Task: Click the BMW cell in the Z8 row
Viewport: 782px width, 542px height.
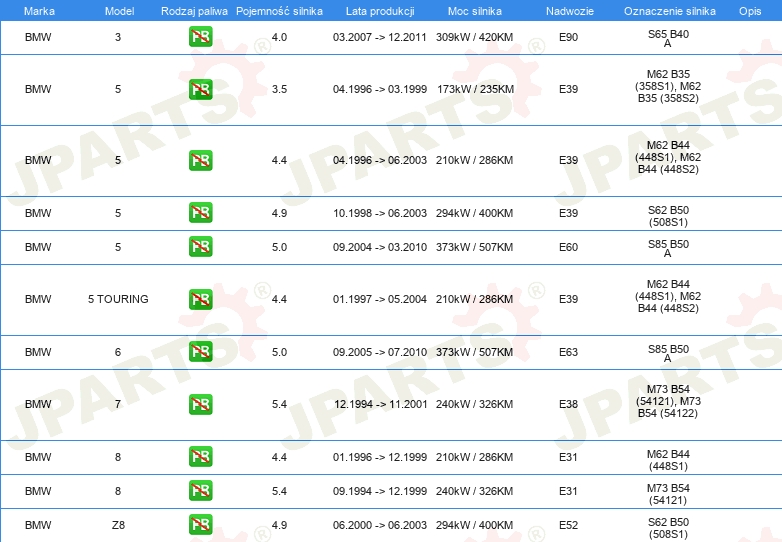Action: [x=38, y=525]
